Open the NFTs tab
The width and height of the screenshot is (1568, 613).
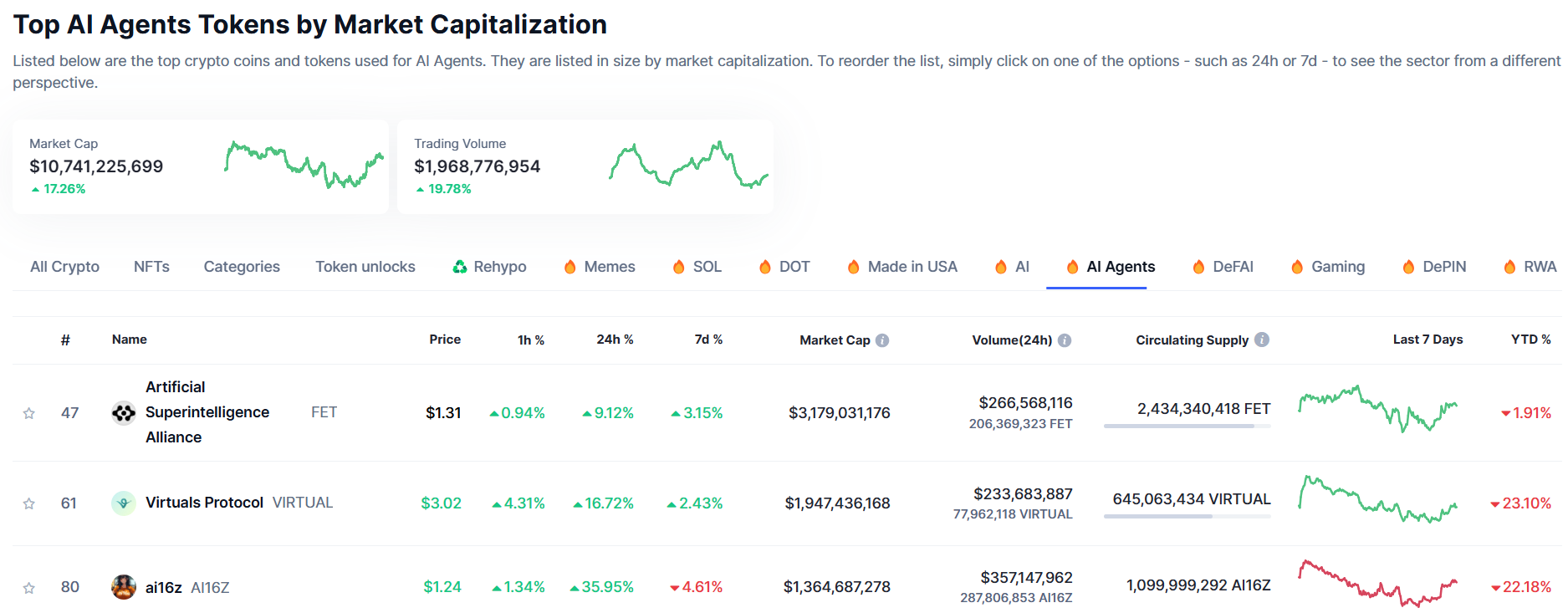151,267
